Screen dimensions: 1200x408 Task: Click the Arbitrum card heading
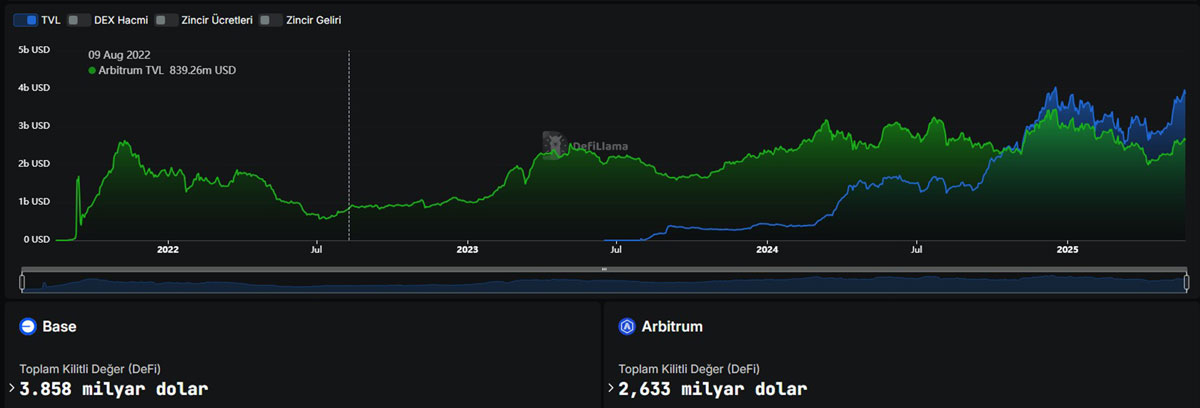672,326
